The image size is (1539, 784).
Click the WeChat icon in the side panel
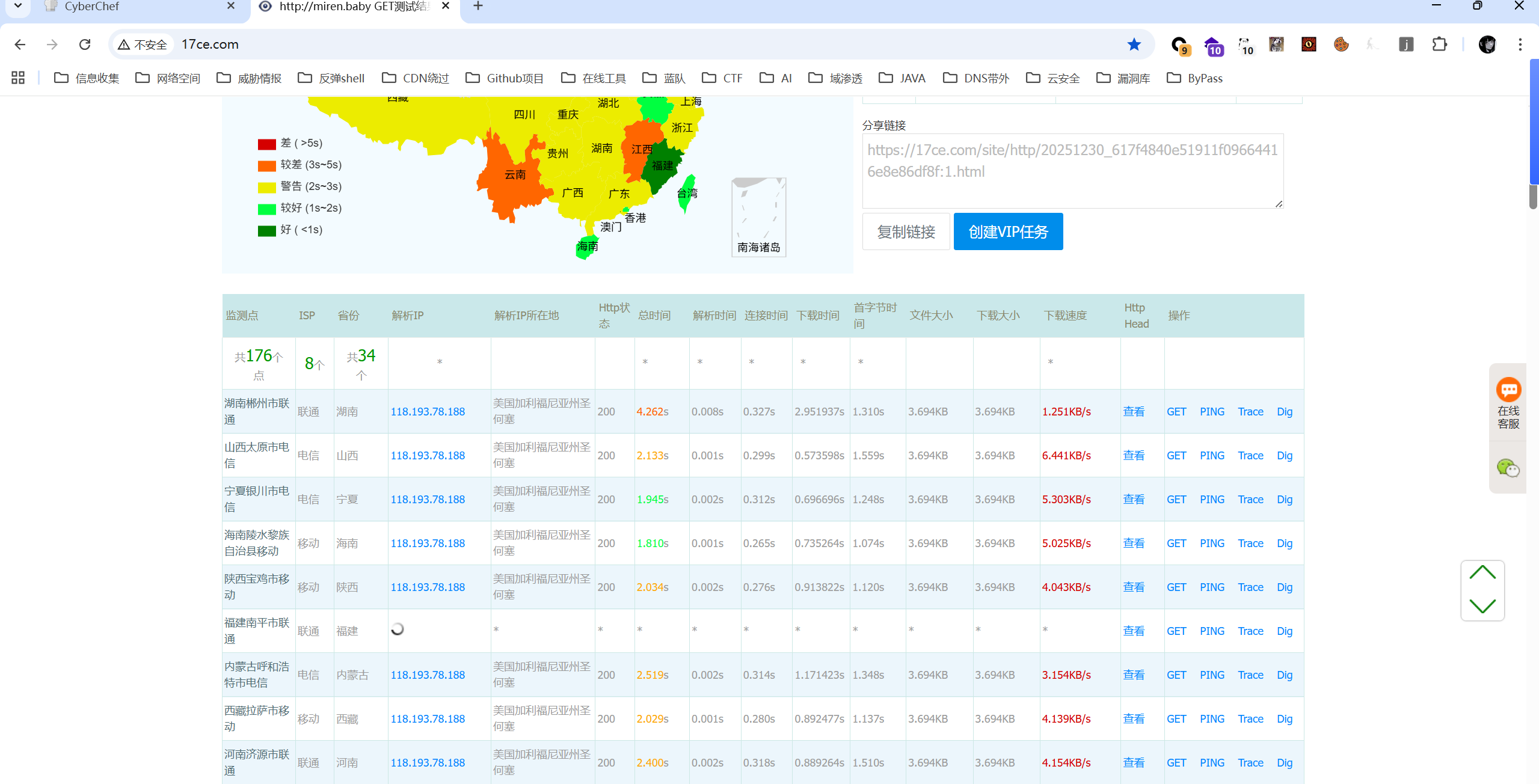click(1508, 468)
